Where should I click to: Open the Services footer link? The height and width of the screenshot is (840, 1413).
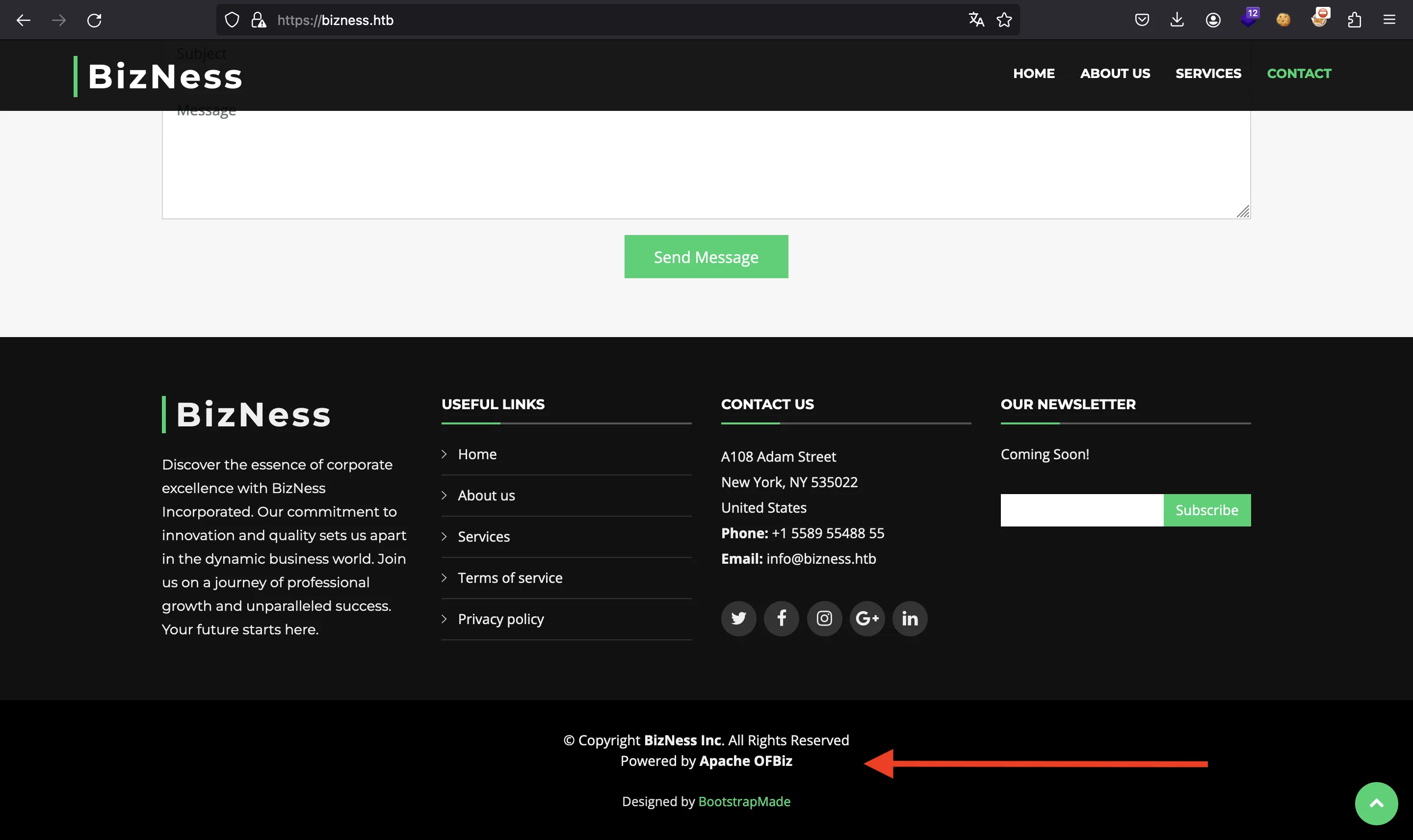[x=484, y=537]
